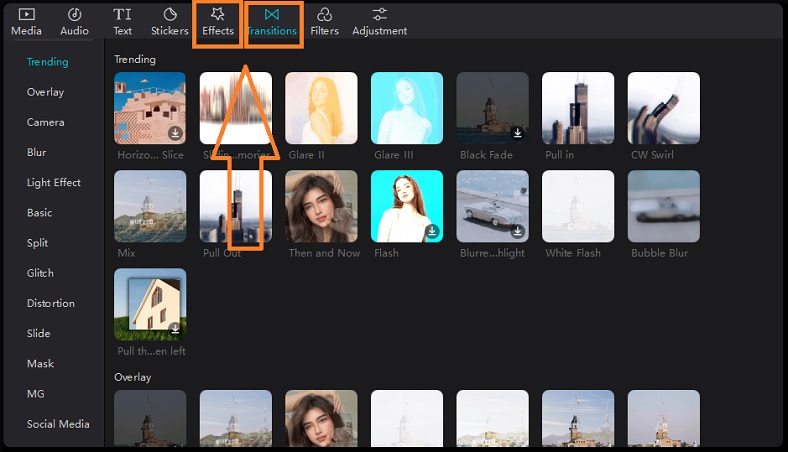Switch to the Transitions tab
The width and height of the screenshot is (788, 452).
(x=273, y=22)
